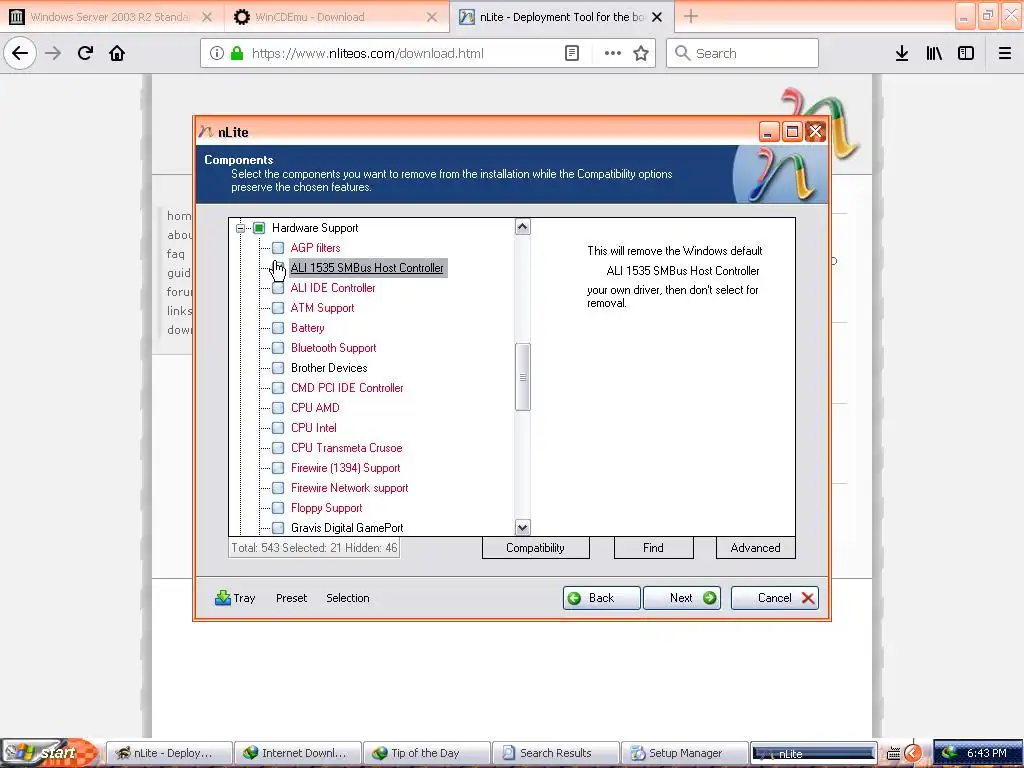Show site information icon in address bar
The image size is (1024, 768).
pyautogui.click(x=217, y=53)
